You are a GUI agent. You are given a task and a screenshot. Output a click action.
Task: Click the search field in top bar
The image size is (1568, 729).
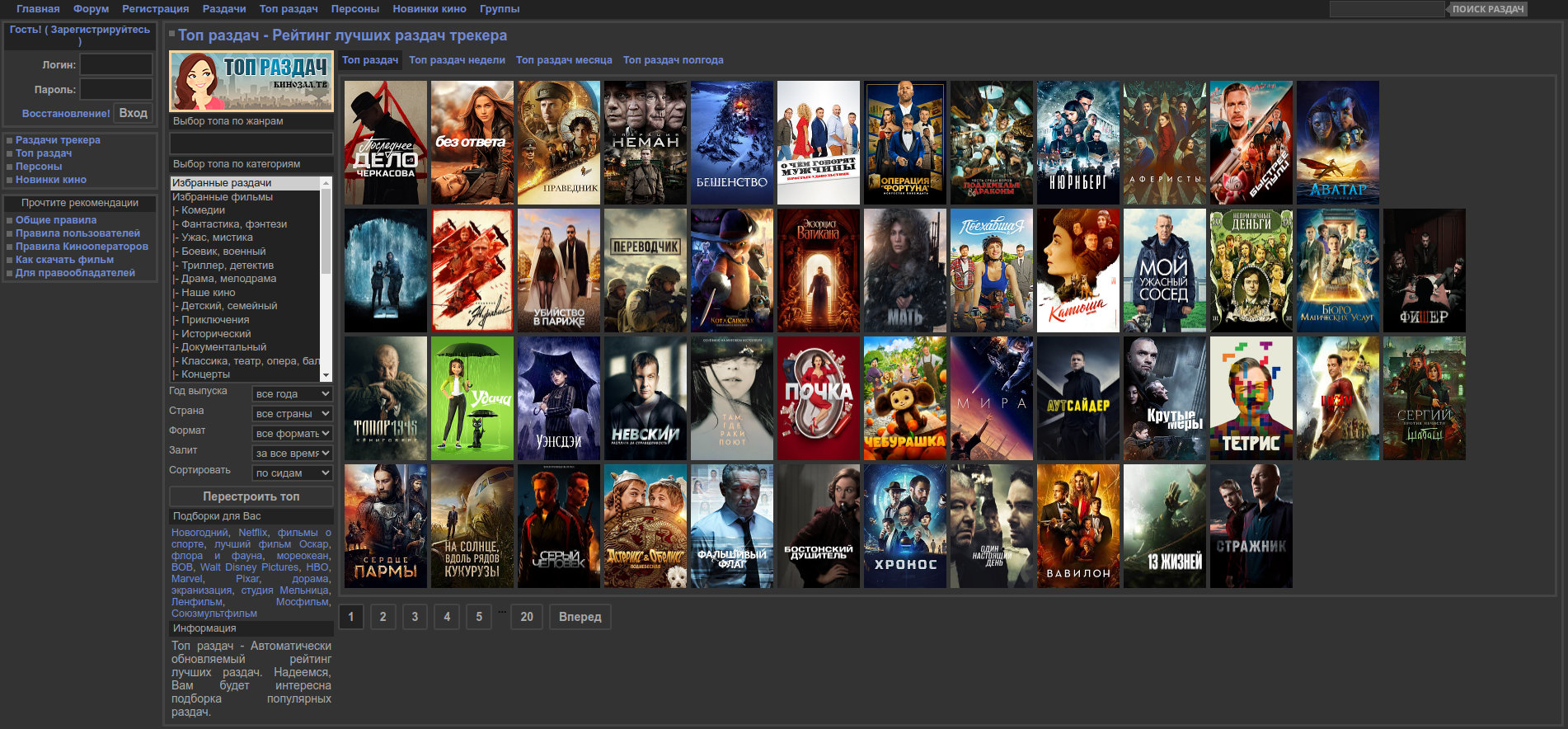tap(1387, 9)
